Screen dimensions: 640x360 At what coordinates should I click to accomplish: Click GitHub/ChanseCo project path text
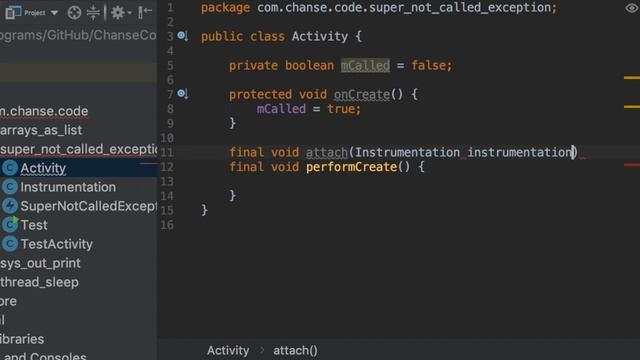(x=78, y=35)
